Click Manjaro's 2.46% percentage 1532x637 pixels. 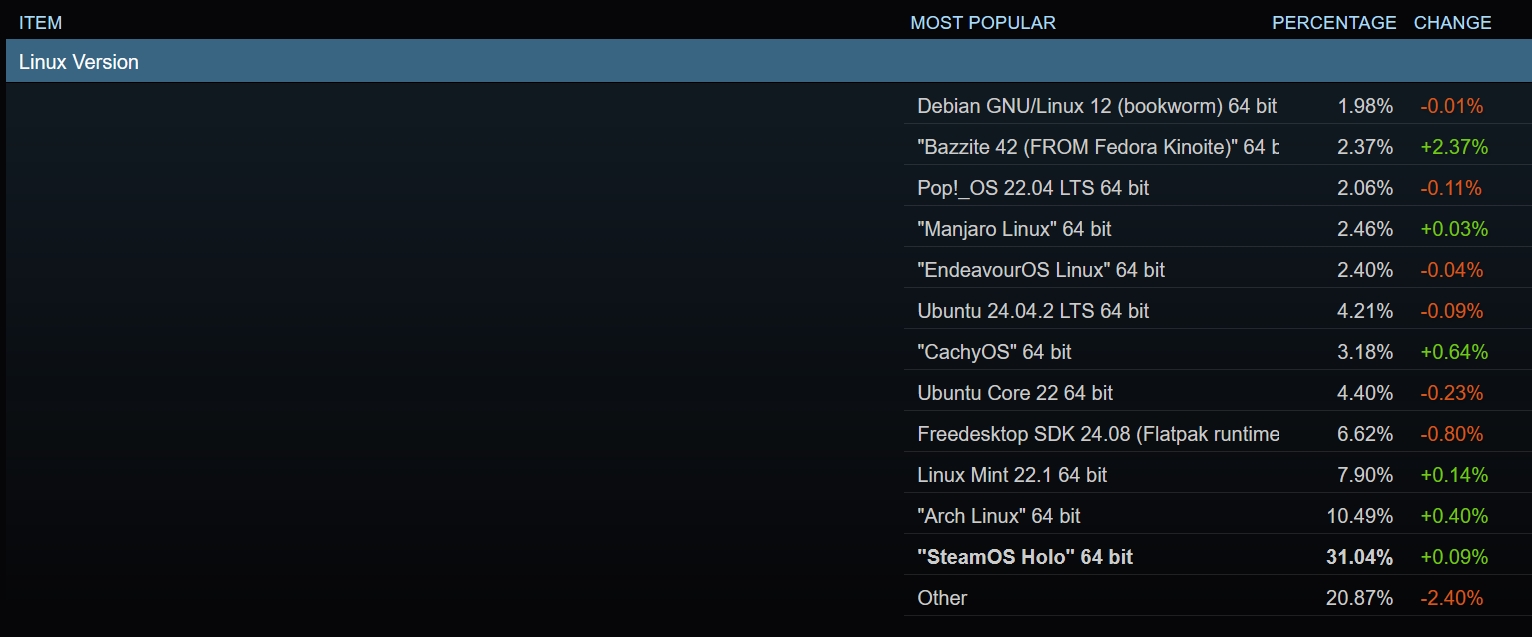pos(1365,229)
